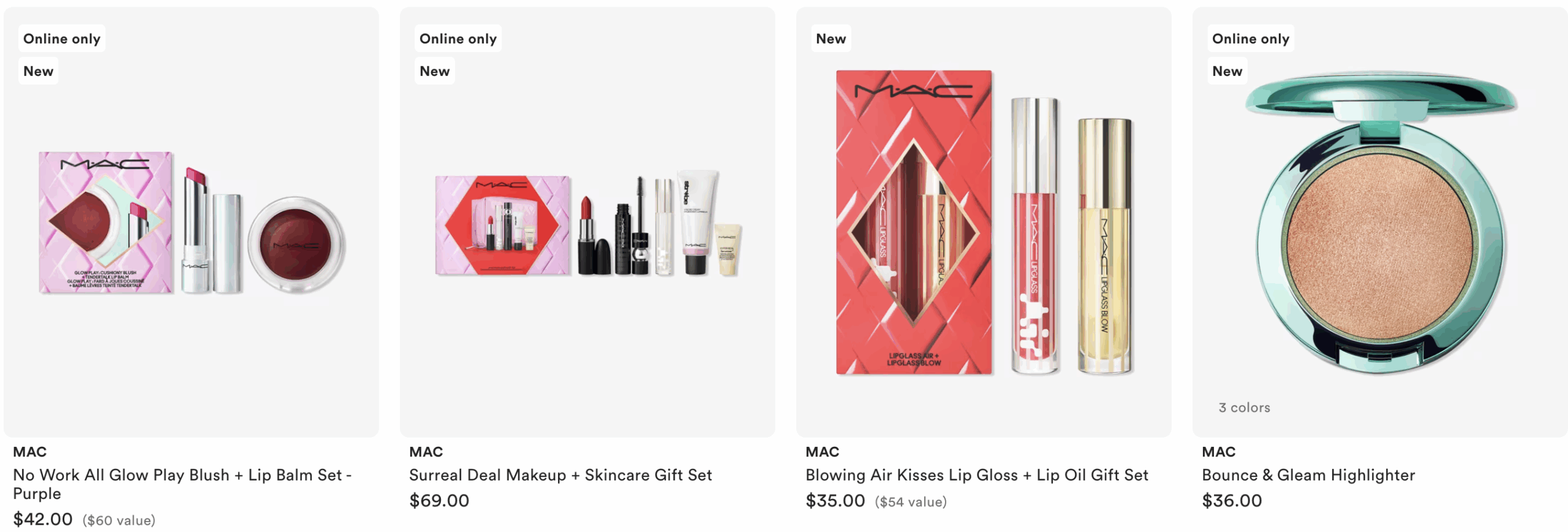Click the New badge on Blowing Air Kisses card
The image size is (1568, 532).
831,39
